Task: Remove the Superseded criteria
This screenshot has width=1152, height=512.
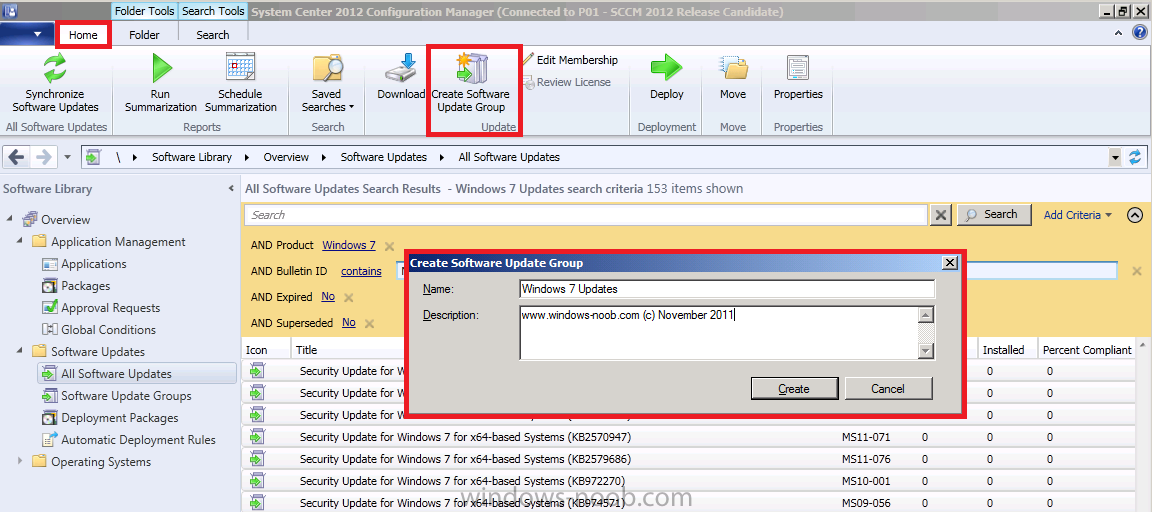Action: (x=370, y=323)
